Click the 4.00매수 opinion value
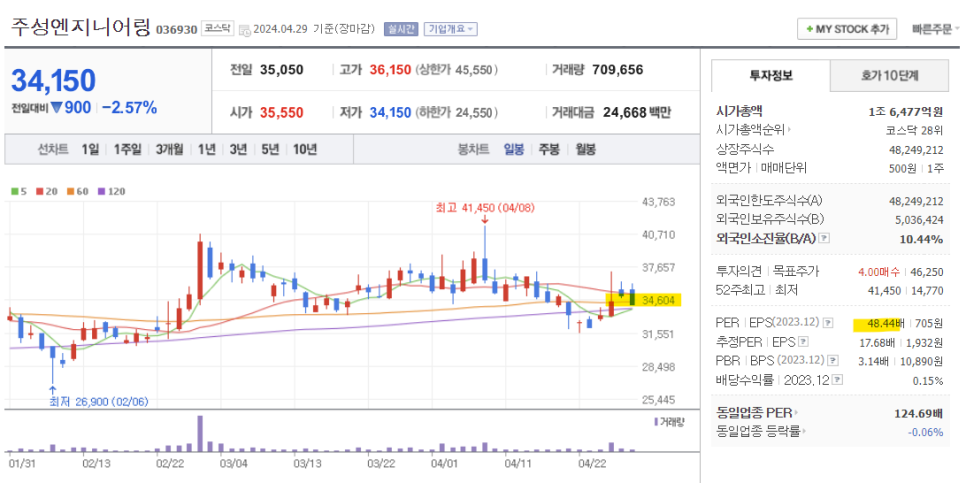Viewport: 966px width, 483px height. tap(879, 271)
